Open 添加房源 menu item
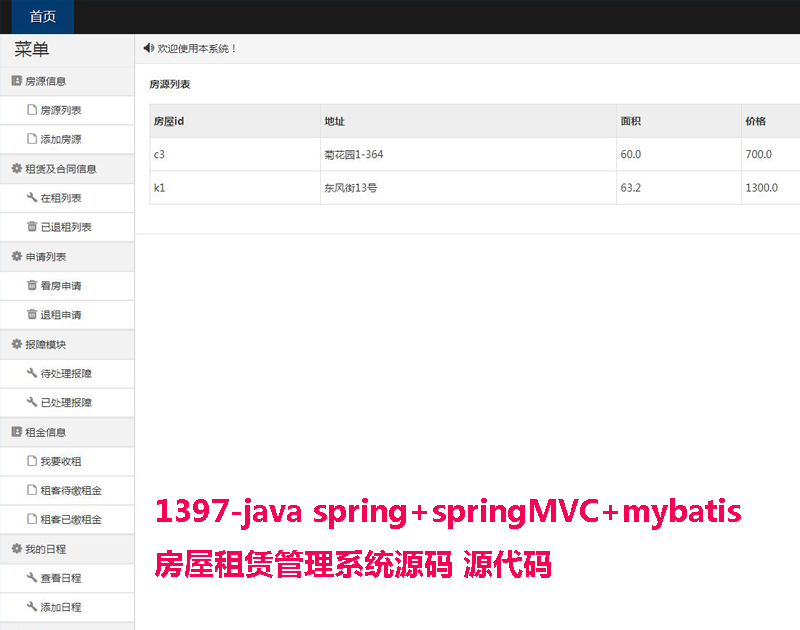The height and width of the screenshot is (630, 800). (67, 139)
